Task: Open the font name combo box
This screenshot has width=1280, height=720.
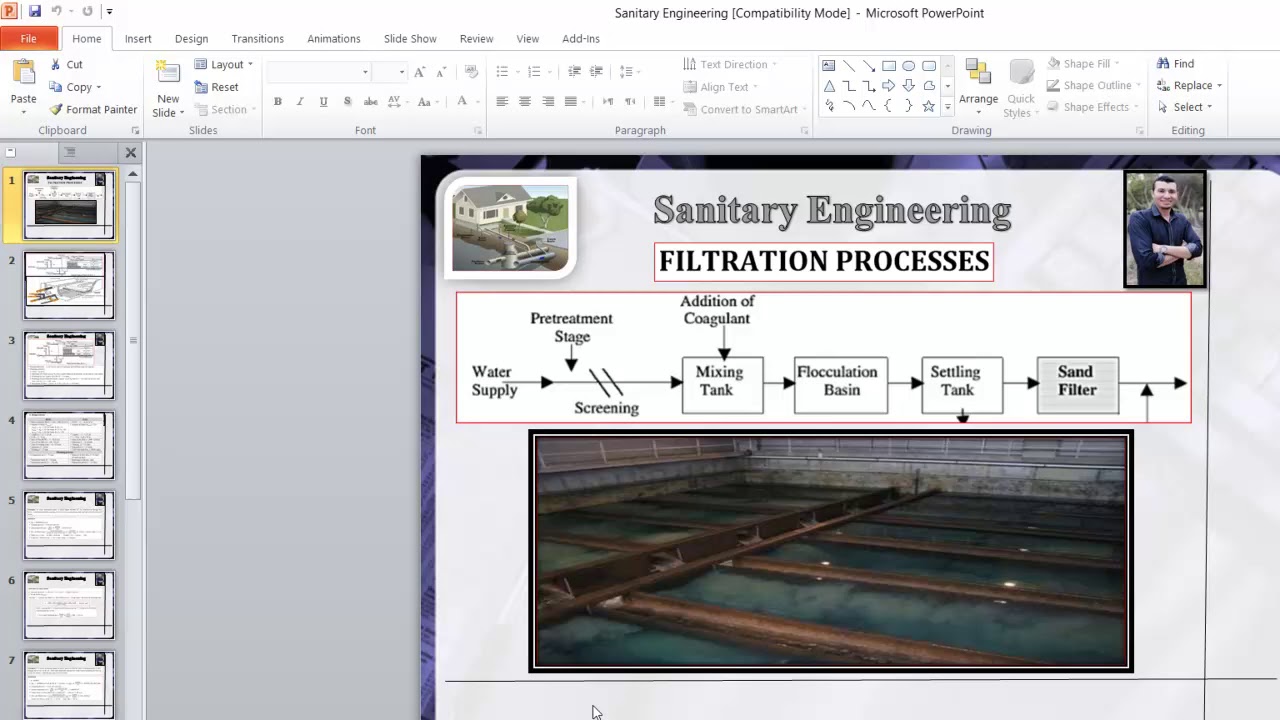Action: point(319,72)
